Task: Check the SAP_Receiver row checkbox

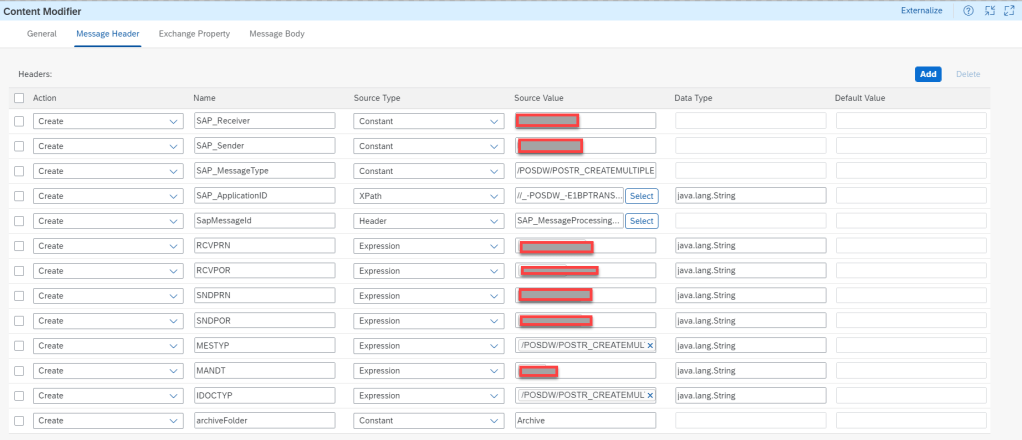Action: tap(19, 120)
